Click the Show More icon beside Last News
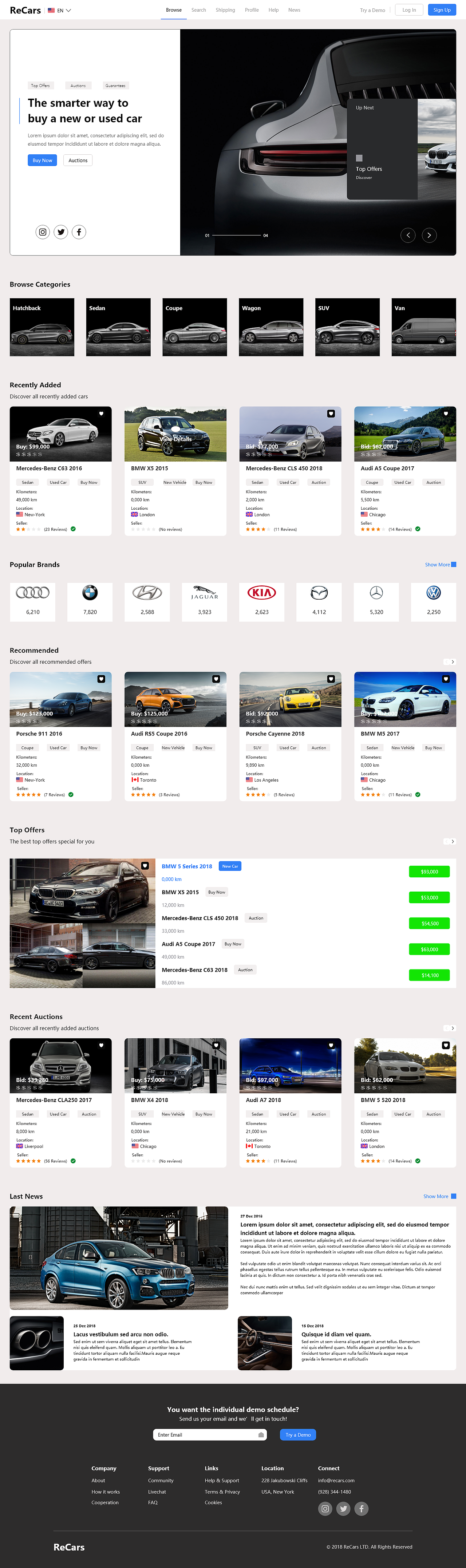This screenshot has height=1568, width=466. (x=454, y=1196)
